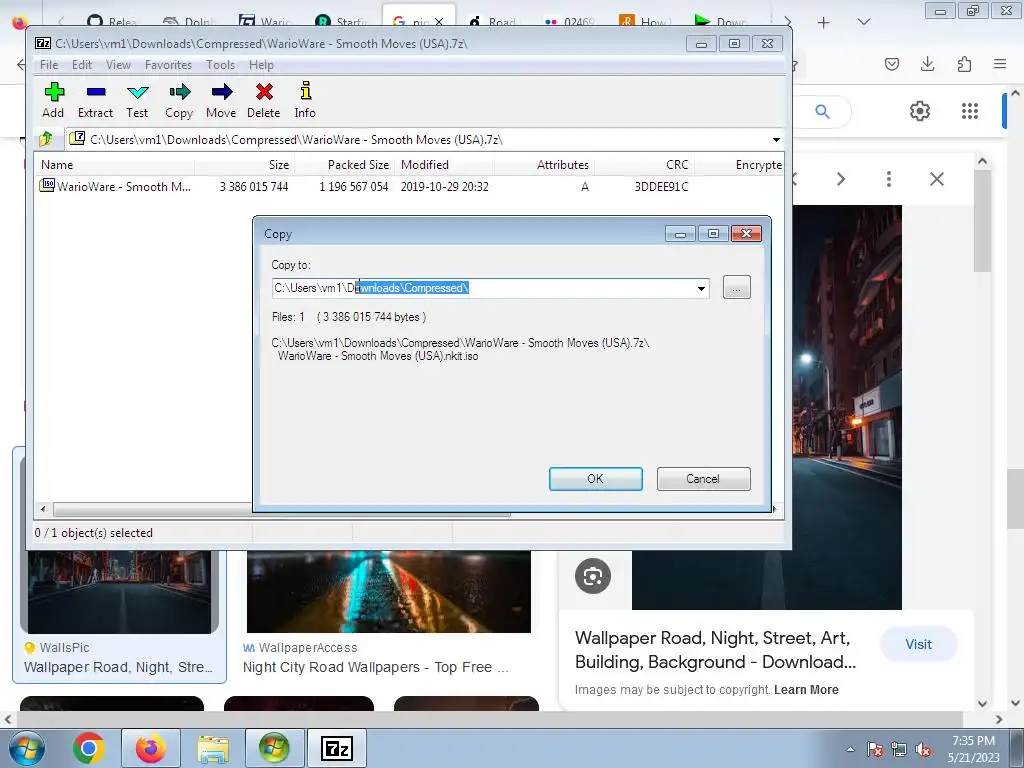Viewport: 1024px width, 768px height.
Task: Open Google quick settings gear
Action: coord(920,111)
